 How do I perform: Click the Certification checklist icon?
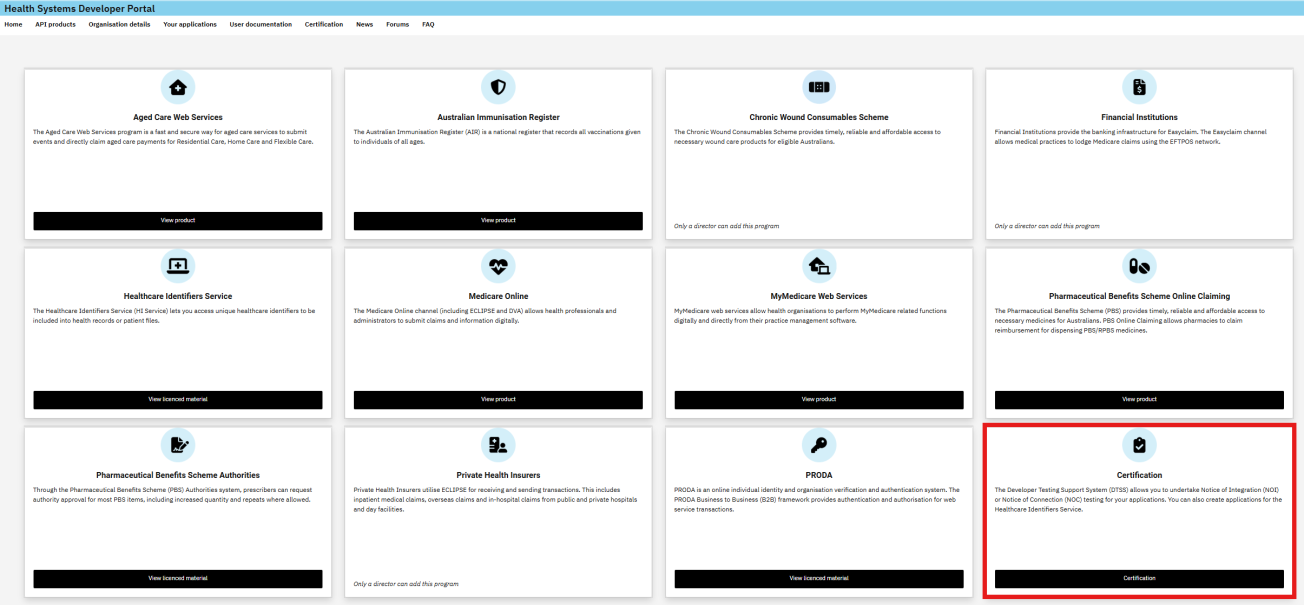[x=1139, y=445]
